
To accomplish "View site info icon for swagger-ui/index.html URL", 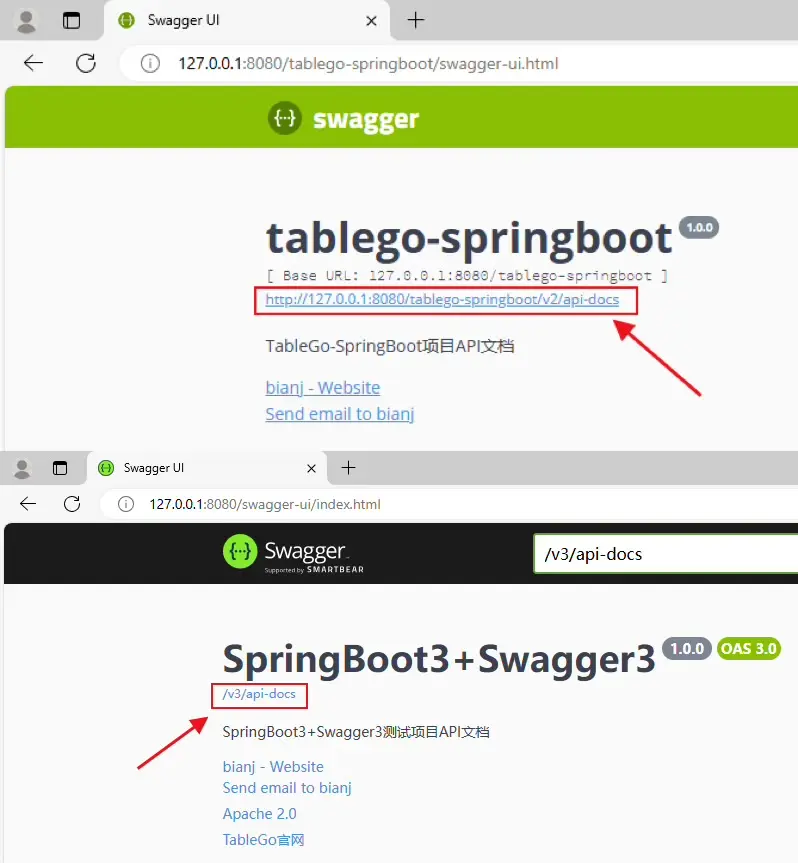I will [x=126, y=504].
